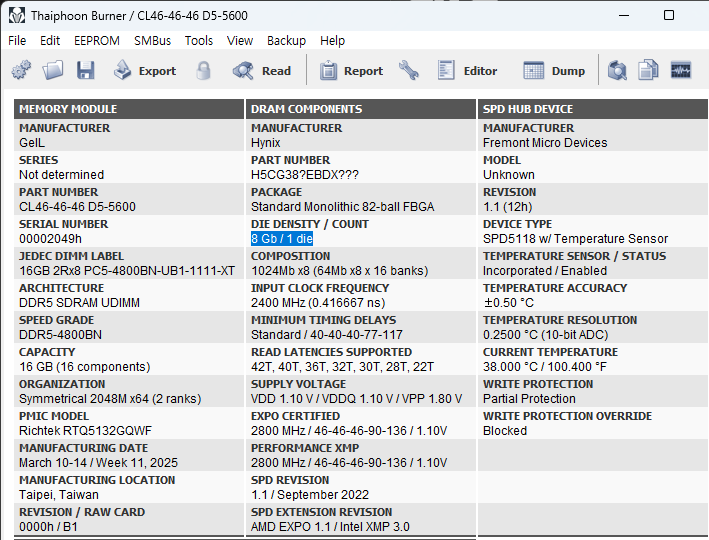Click the magnifier search icon in toolbar

[617, 71]
